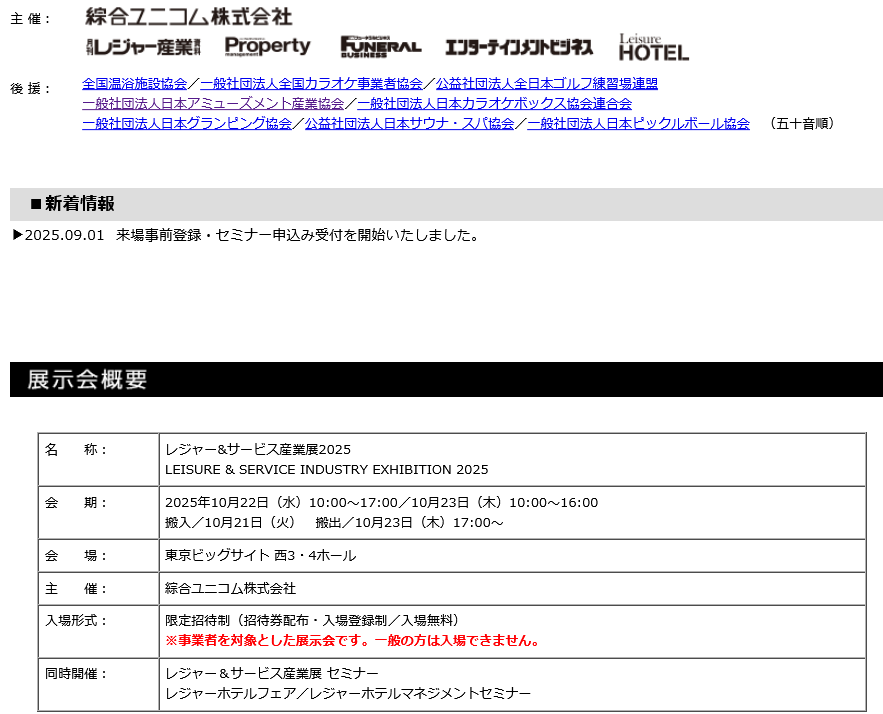This screenshot has width=883, height=714.
Task: Click the 会場 row label
Action: 76,555
